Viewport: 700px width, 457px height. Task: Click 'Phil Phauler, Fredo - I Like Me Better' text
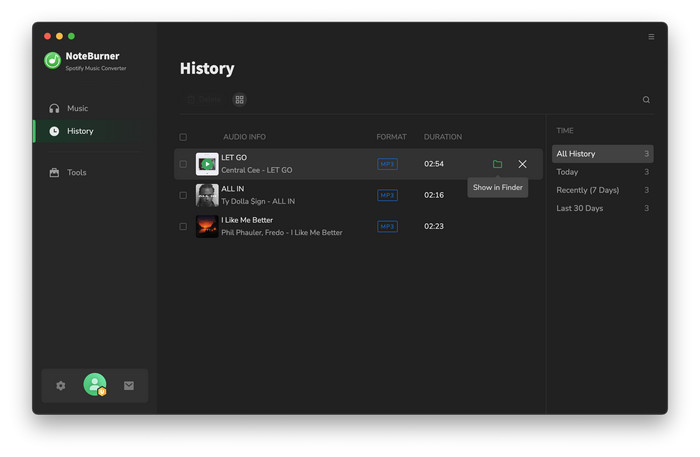pos(282,233)
